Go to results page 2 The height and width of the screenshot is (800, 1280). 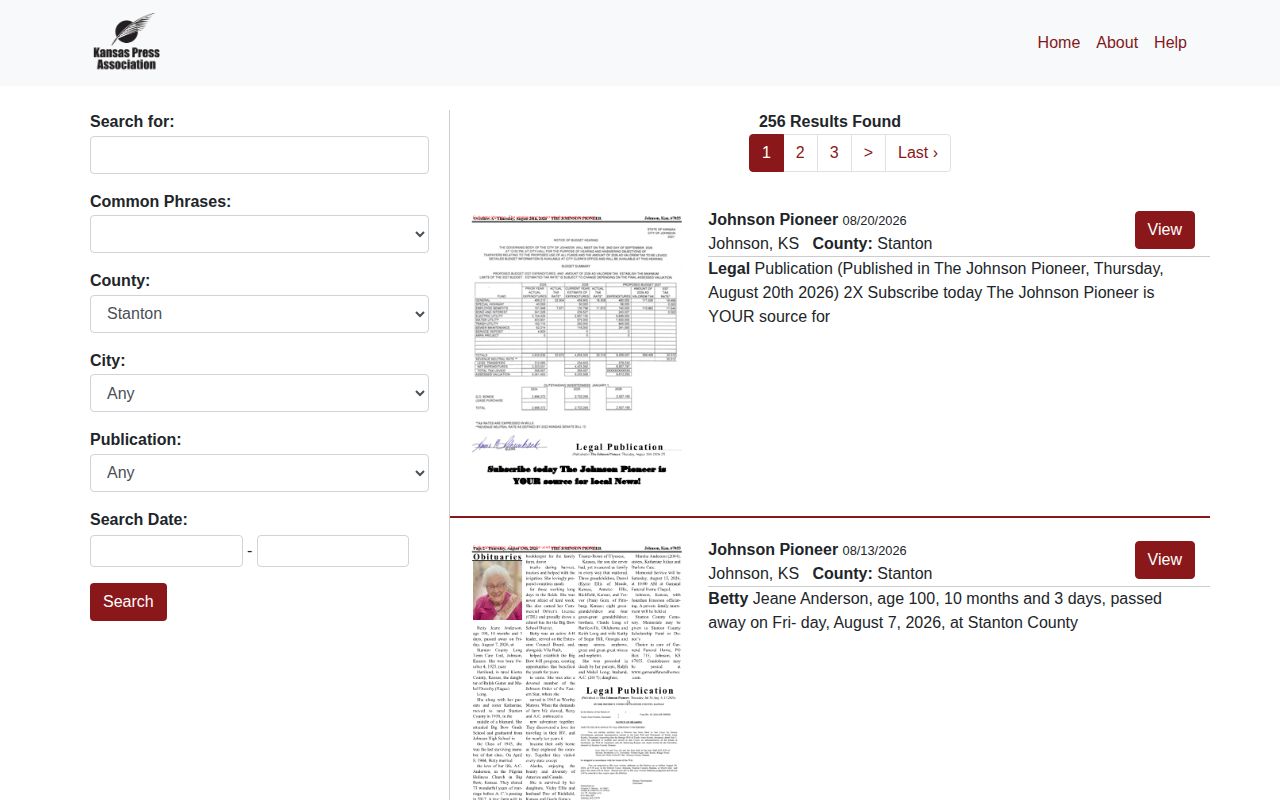coord(800,153)
